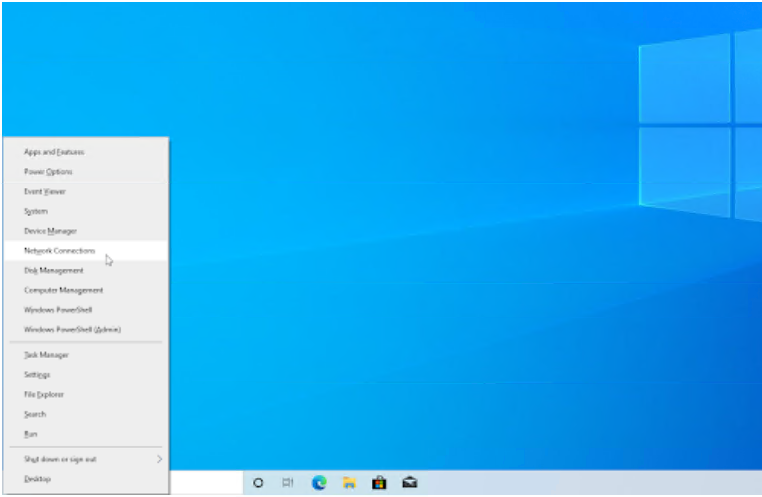Viewport: 762px width, 497px height.
Task: Click the highlighted Network Connections entry
Action: tap(60, 251)
